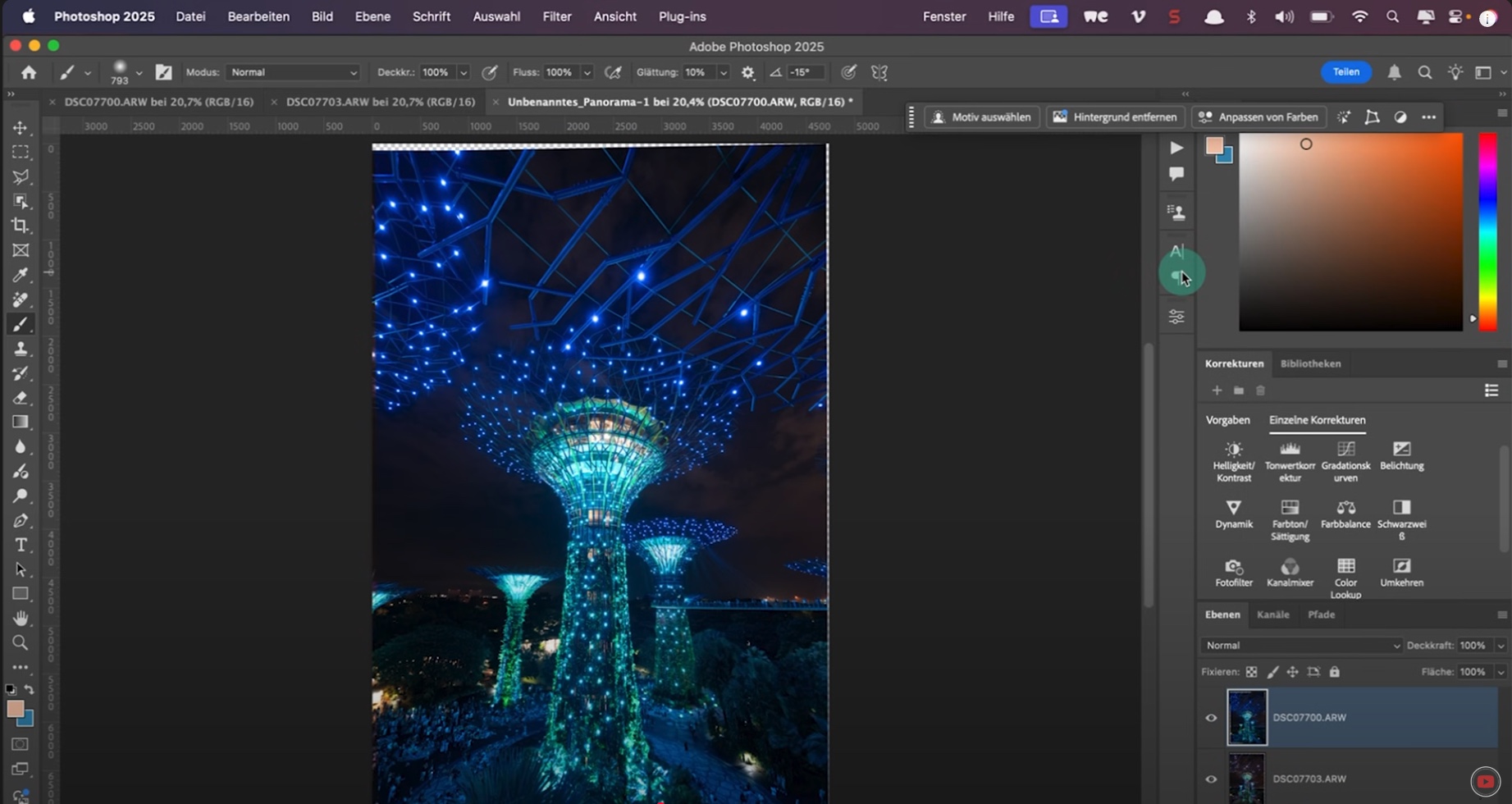Viewport: 1512px width, 804px height.
Task: Add Gradationskurven adjustment
Action: (1345, 461)
